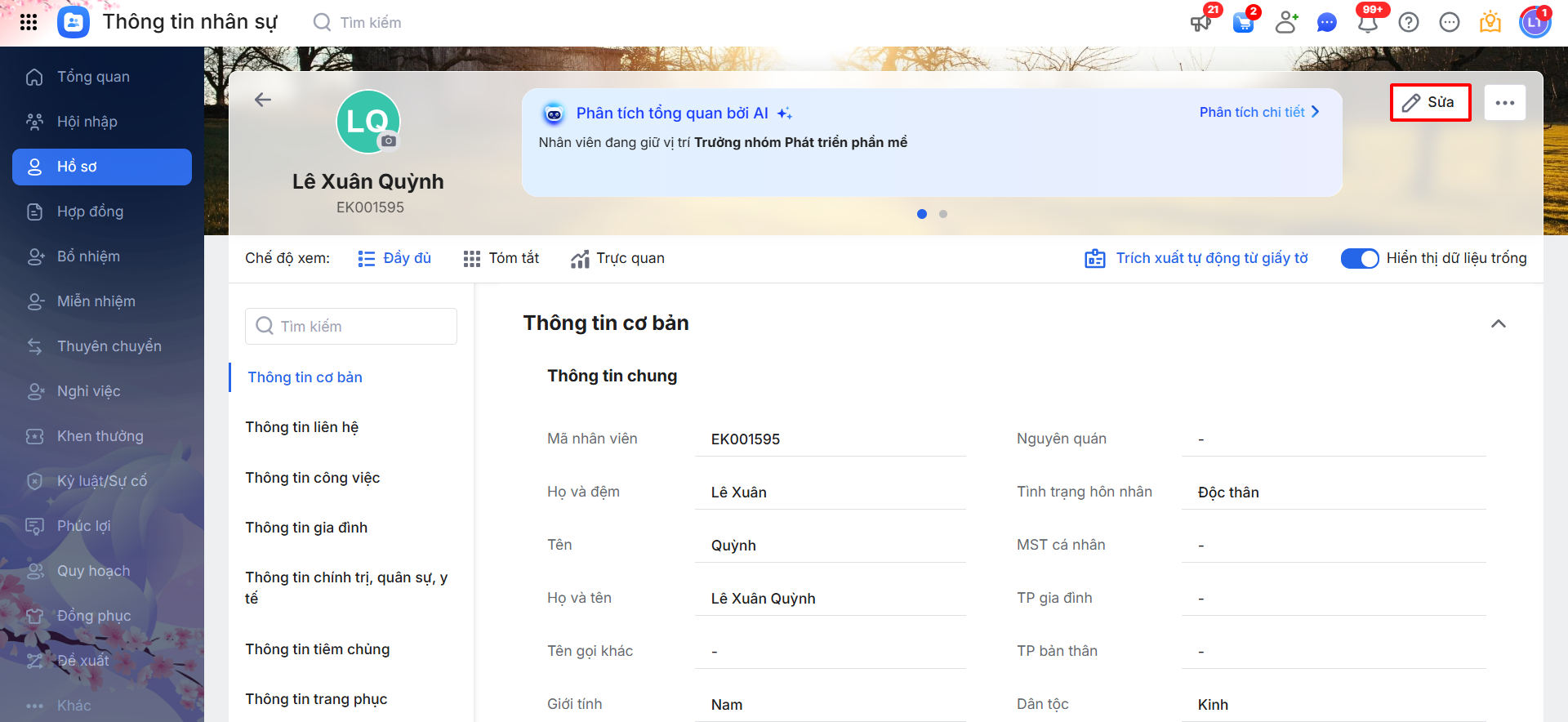Select Thông tin tiêm chủng section

[318, 649]
